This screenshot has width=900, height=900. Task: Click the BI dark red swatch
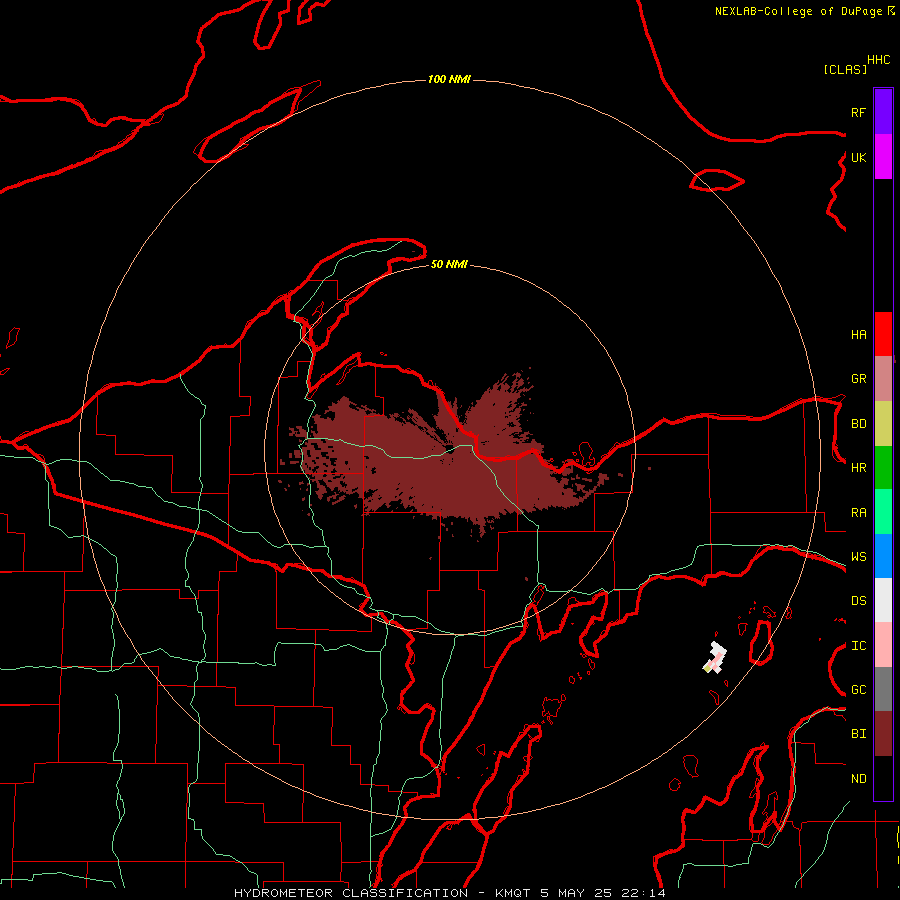[x=883, y=734]
